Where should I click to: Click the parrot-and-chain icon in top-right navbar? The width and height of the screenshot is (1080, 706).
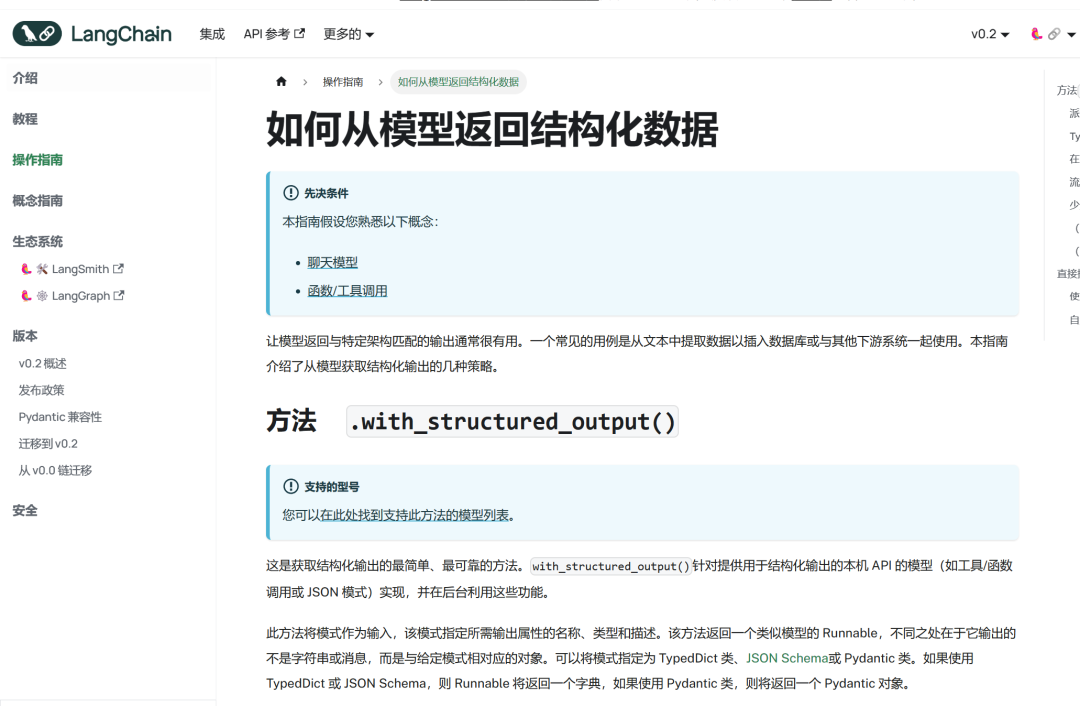1044,34
